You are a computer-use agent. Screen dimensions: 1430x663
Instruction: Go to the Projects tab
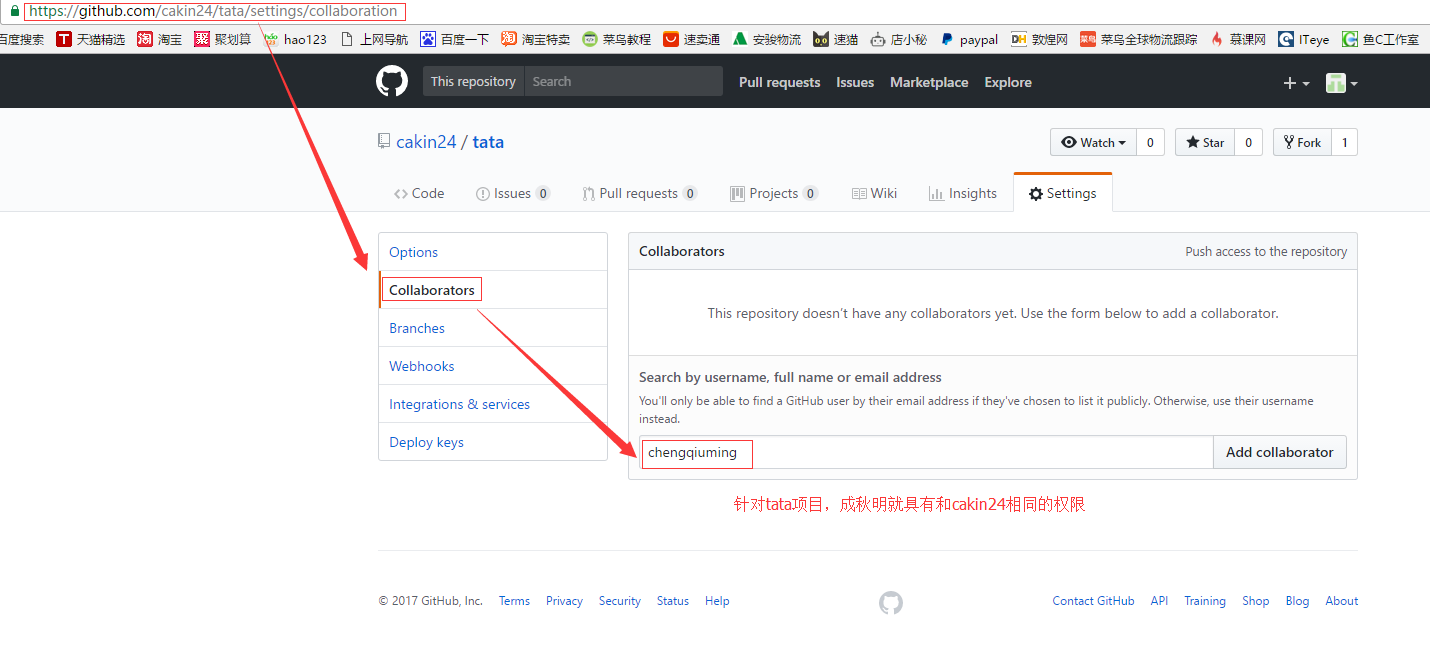tap(774, 193)
